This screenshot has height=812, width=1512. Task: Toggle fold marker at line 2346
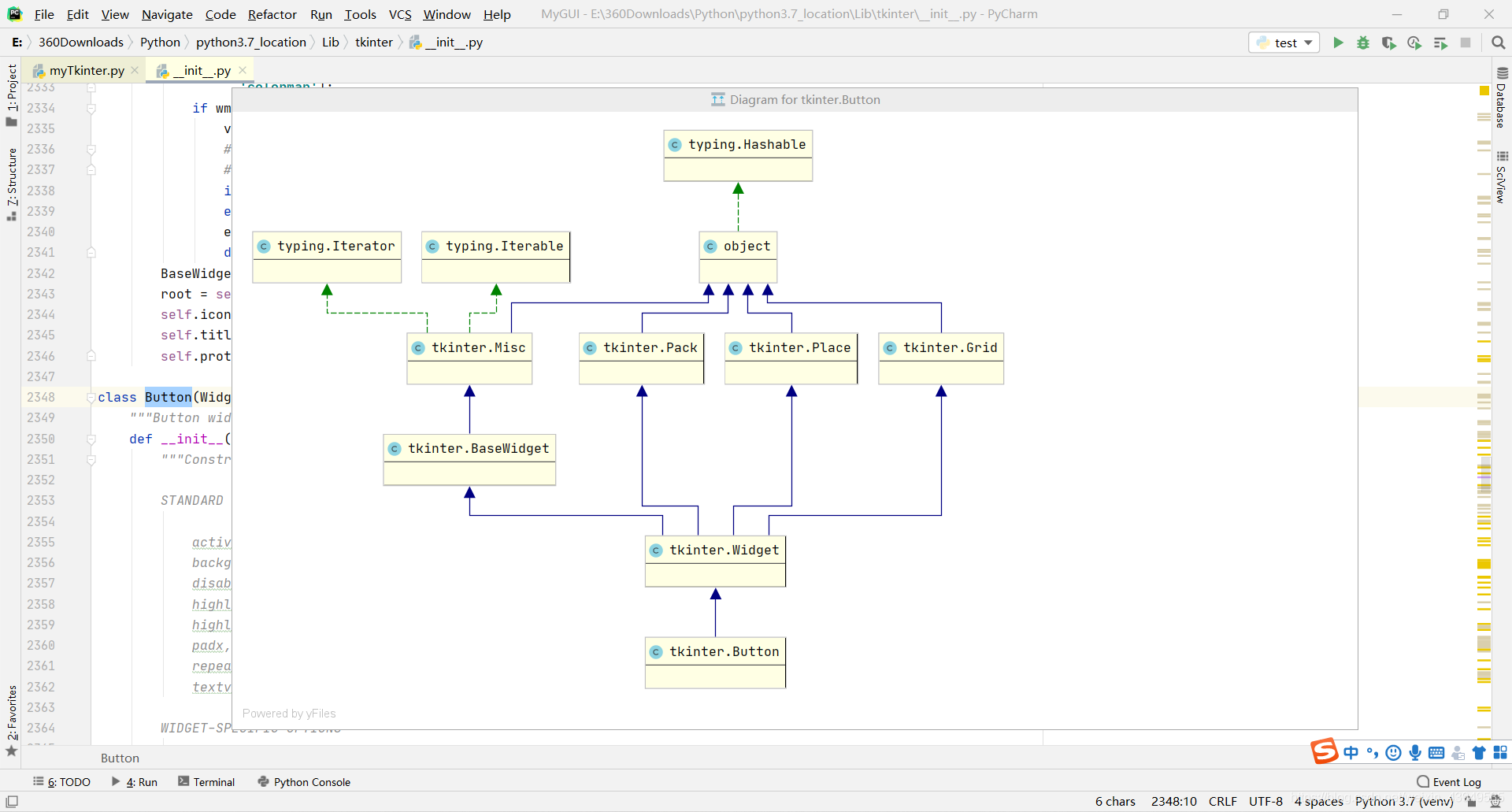91,356
